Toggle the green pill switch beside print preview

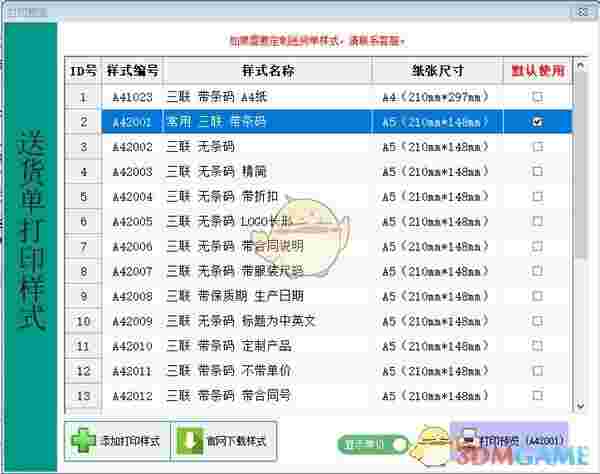[372, 444]
